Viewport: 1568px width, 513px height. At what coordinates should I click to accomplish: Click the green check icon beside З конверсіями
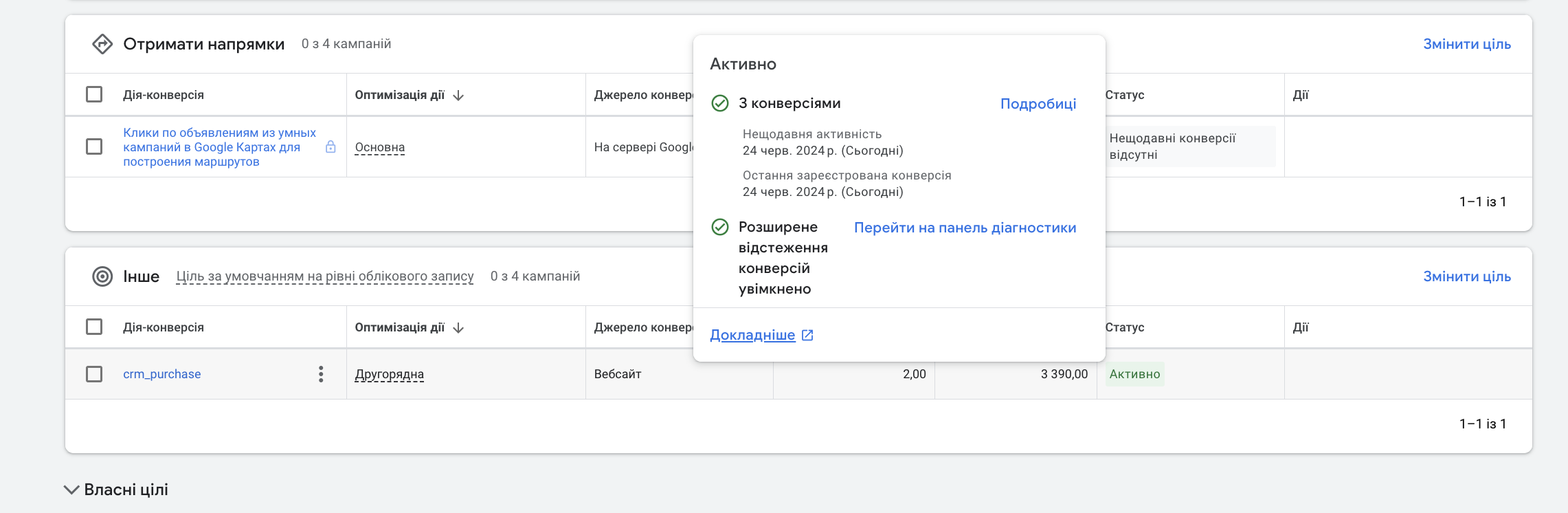[720, 103]
